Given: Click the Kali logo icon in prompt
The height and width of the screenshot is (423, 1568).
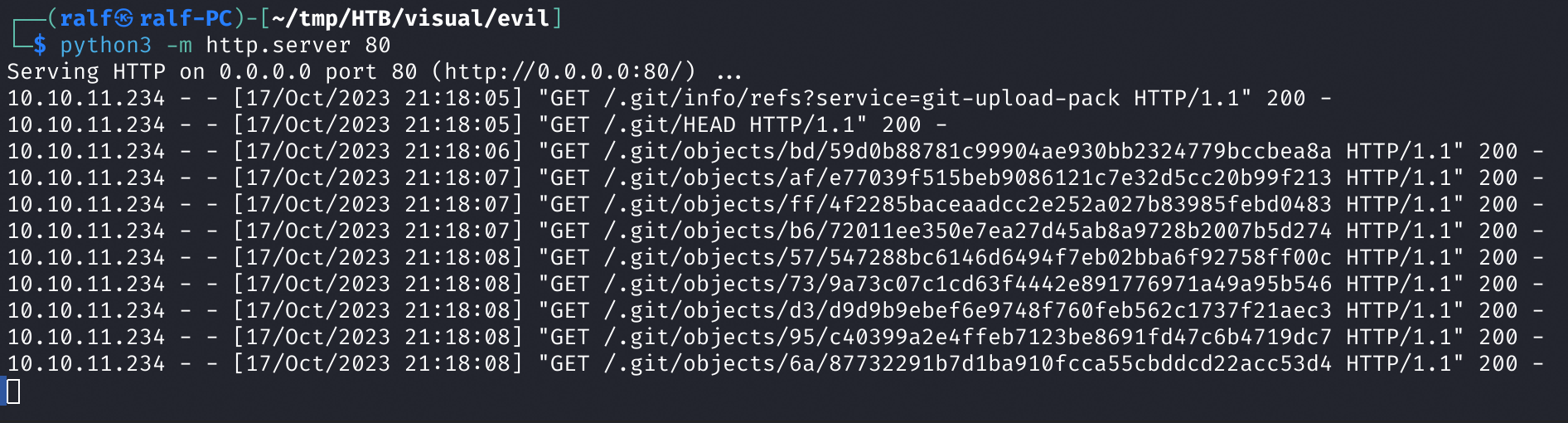Looking at the screenshot, I should [x=123, y=18].
